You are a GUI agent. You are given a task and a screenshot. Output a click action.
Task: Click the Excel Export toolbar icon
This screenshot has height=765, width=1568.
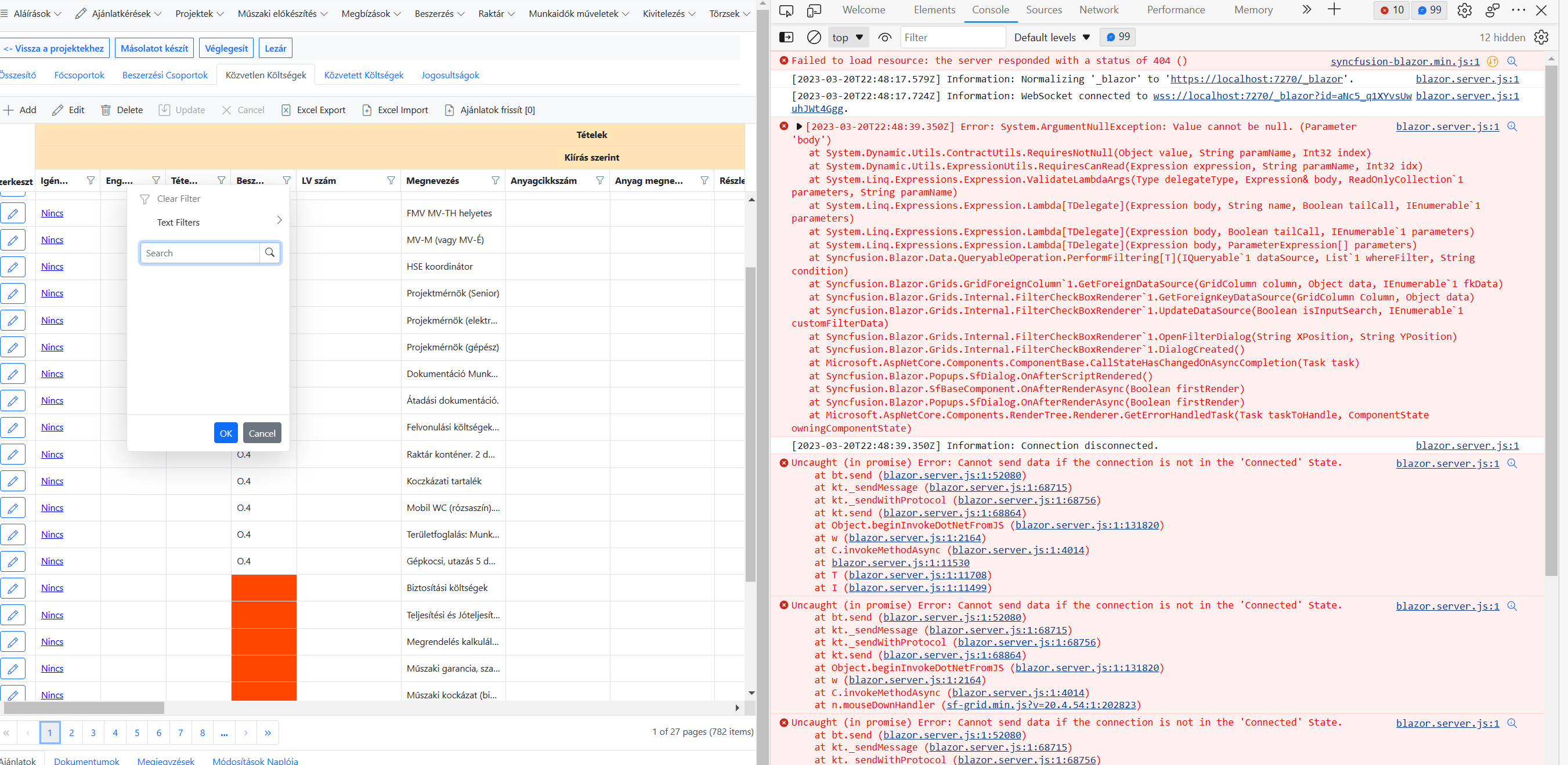click(x=286, y=110)
